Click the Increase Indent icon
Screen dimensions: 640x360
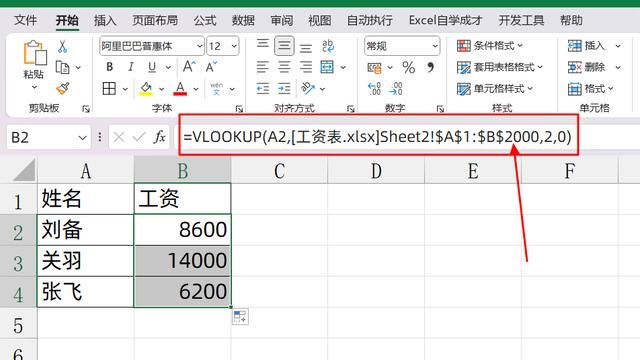284,88
